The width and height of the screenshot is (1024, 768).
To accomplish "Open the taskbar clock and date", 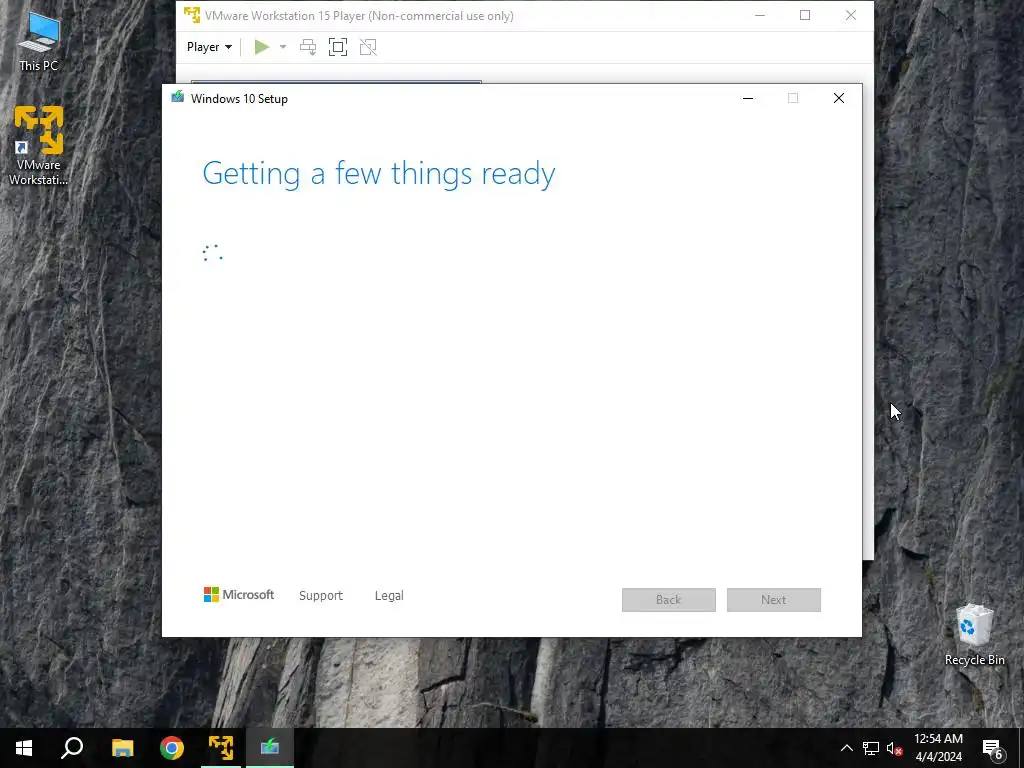I will pos(938,748).
